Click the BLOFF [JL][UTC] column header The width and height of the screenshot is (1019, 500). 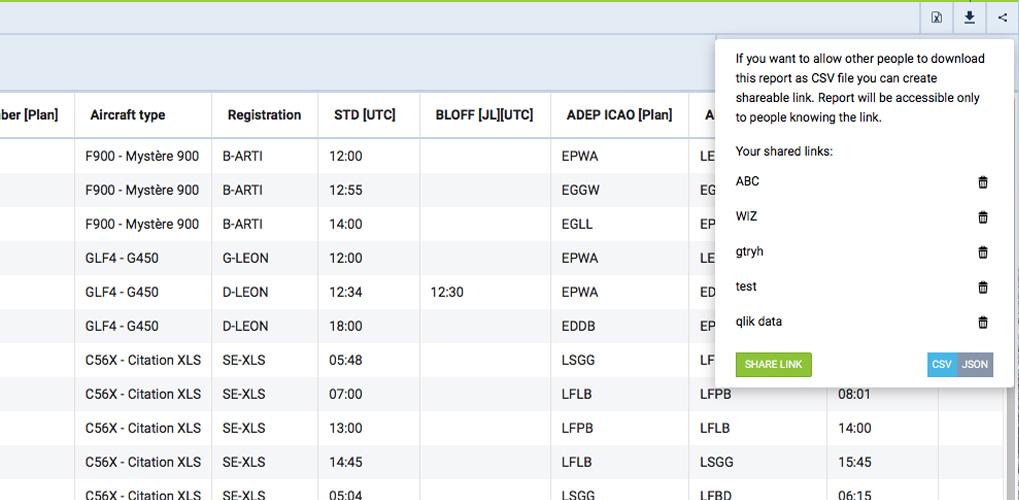pyautogui.click(x=484, y=115)
